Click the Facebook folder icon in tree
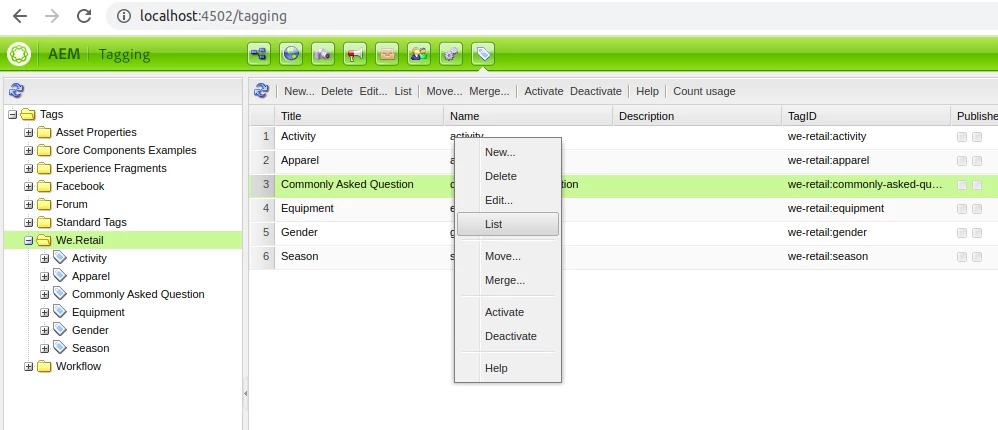Viewport: 998px width, 430px height. [44, 186]
